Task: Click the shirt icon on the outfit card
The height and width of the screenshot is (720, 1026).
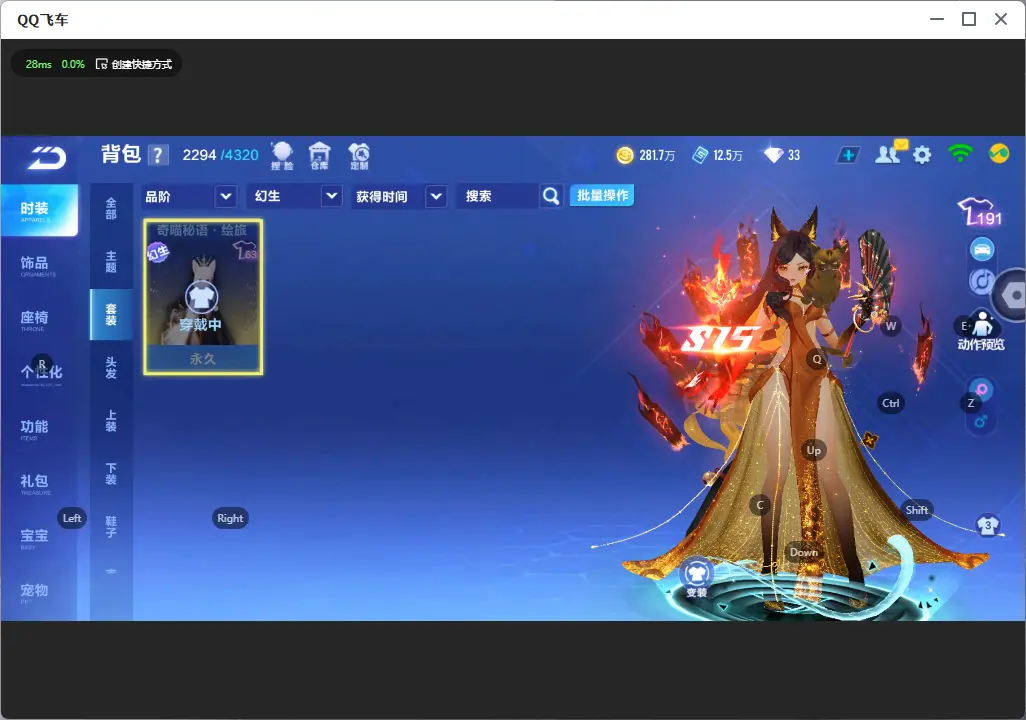Action: click(x=202, y=297)
